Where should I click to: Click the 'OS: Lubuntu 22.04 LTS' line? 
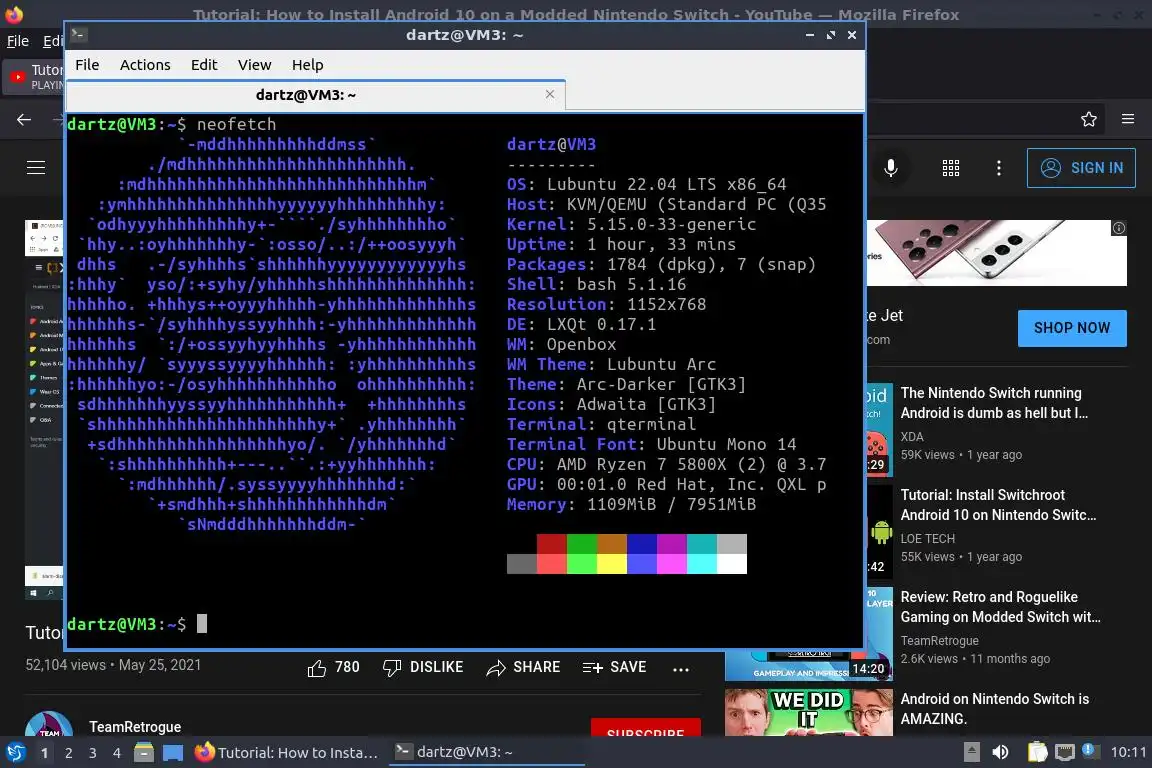(x=647, y=184)
